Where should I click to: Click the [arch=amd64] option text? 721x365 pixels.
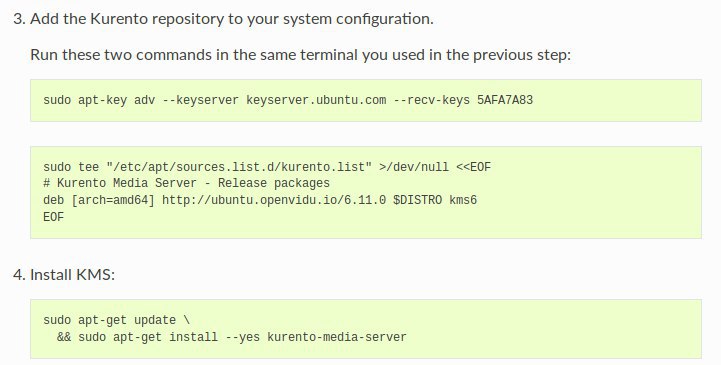[x=113, y=200]
